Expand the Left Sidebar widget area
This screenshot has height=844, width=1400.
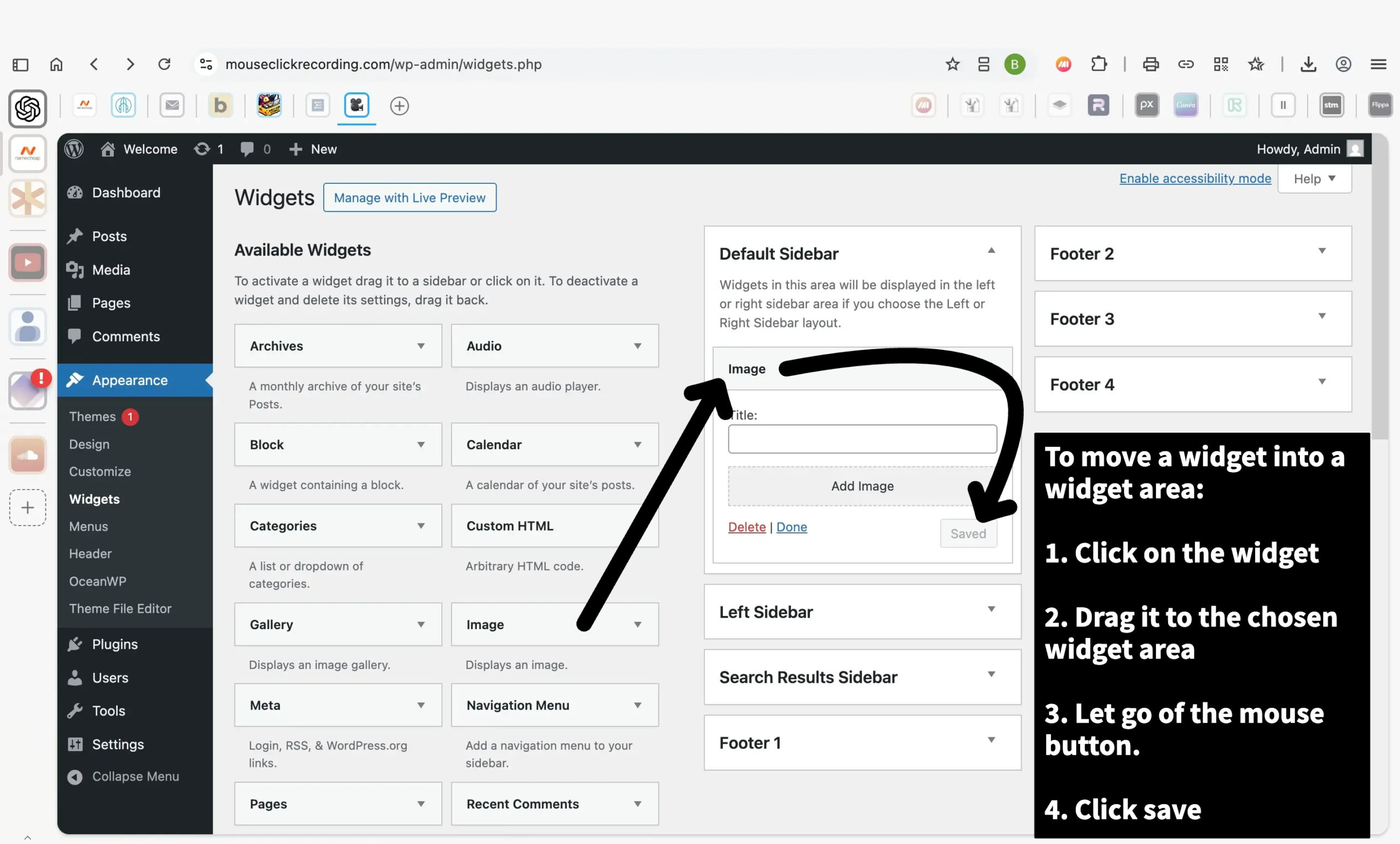(x=991, y=609)
